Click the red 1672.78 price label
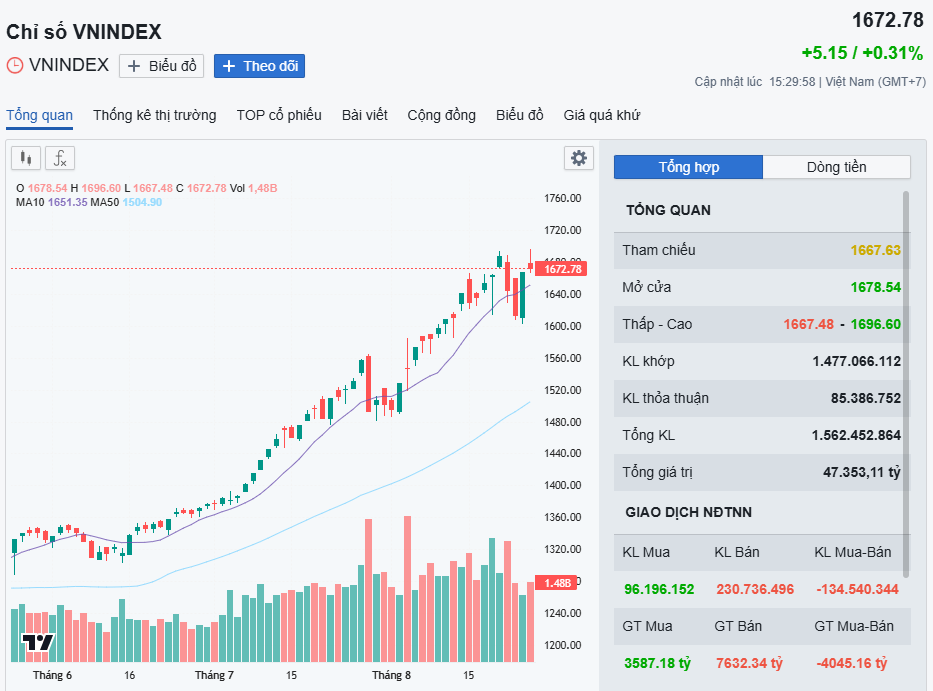Screen dimensions: 933x691 click(562, 269)
